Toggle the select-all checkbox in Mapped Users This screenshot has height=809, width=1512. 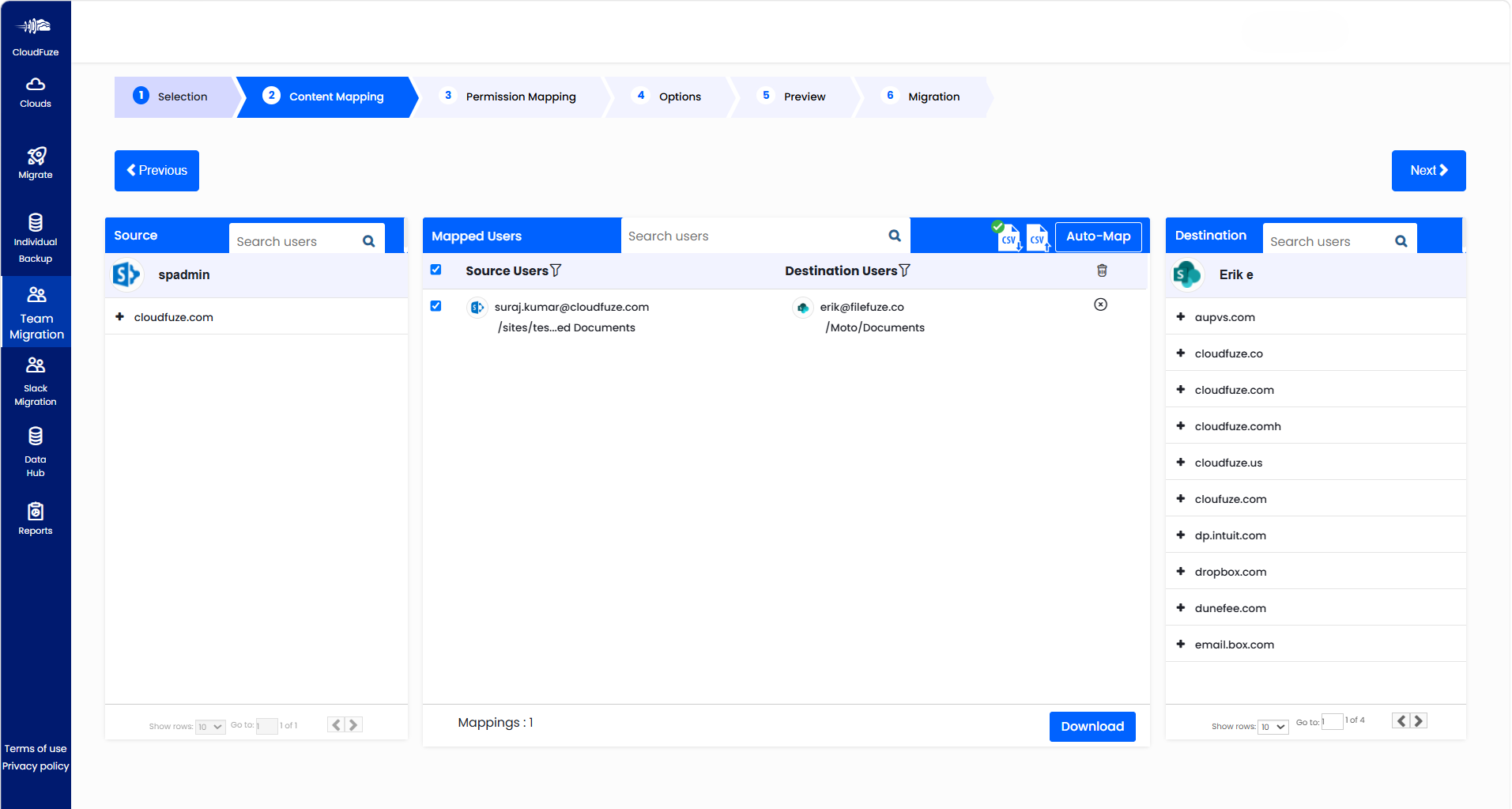[436, 270]
